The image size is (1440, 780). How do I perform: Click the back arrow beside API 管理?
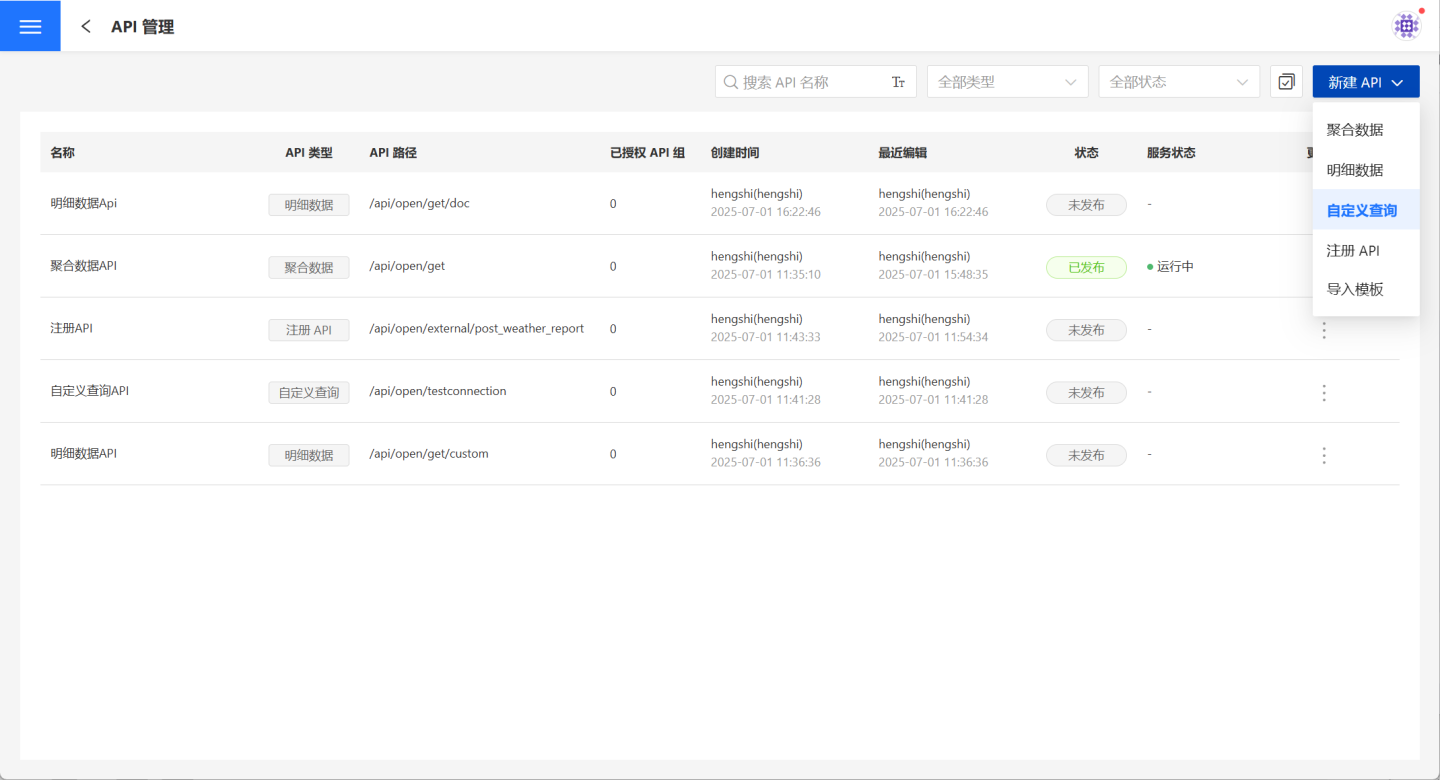(x=86, y=27)
